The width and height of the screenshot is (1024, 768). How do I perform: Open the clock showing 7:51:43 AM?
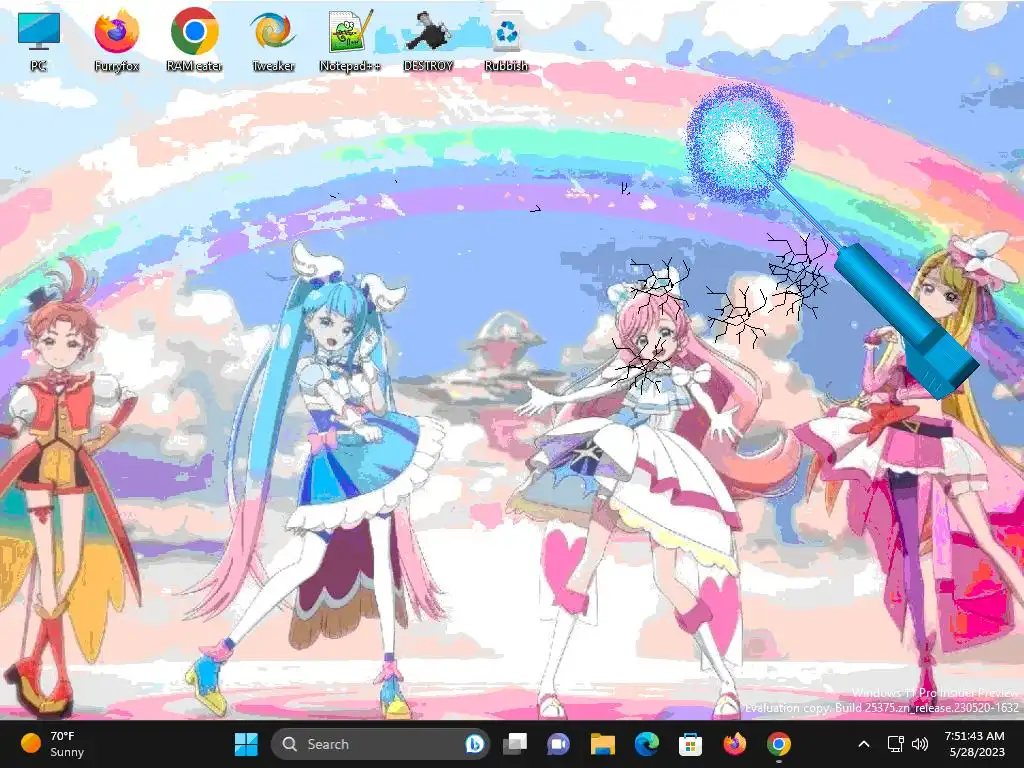tap(976, 744)
